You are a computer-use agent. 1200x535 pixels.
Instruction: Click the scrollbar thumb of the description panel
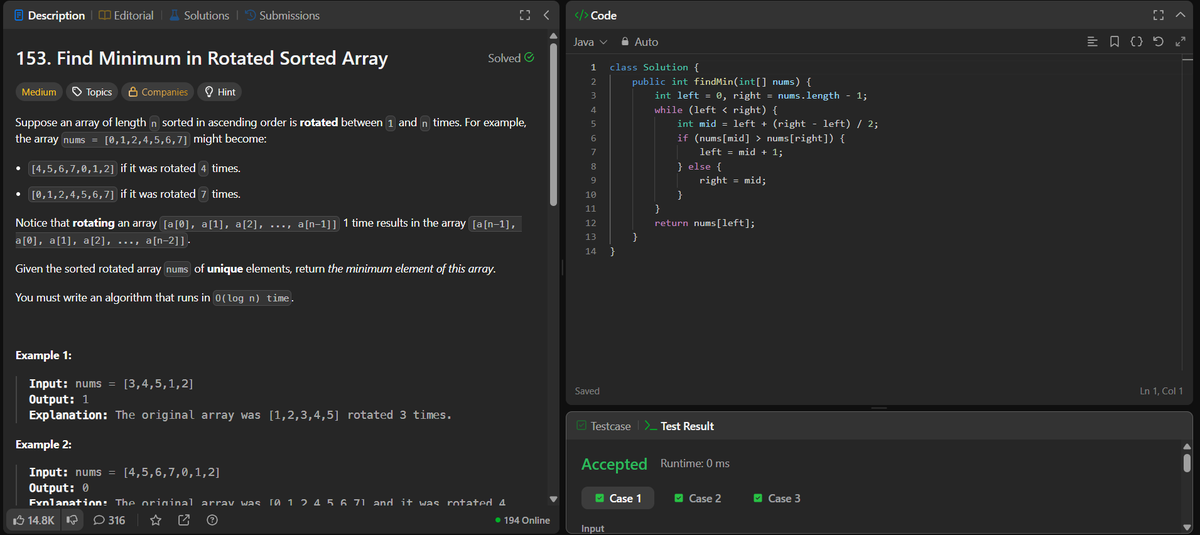553,125
